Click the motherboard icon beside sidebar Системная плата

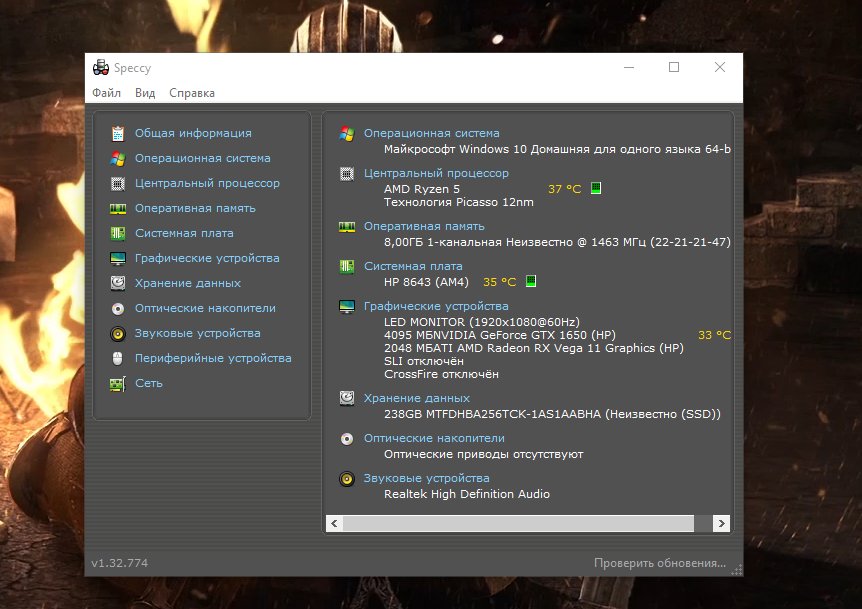pos(118,234)
